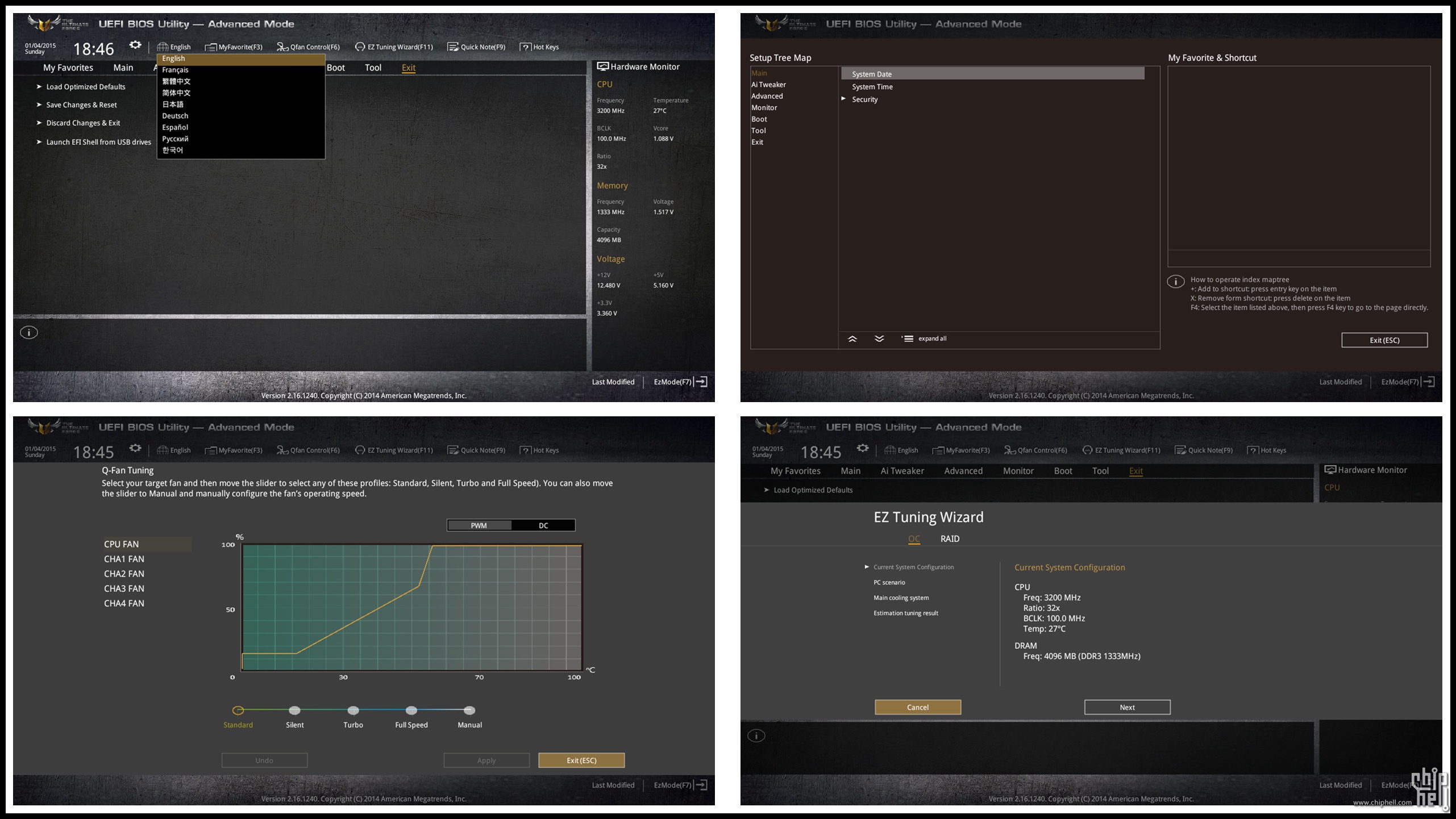Click the Next button in EZ Tuning Wizard
1456x819 pixels.
[x=1128, y=707]
